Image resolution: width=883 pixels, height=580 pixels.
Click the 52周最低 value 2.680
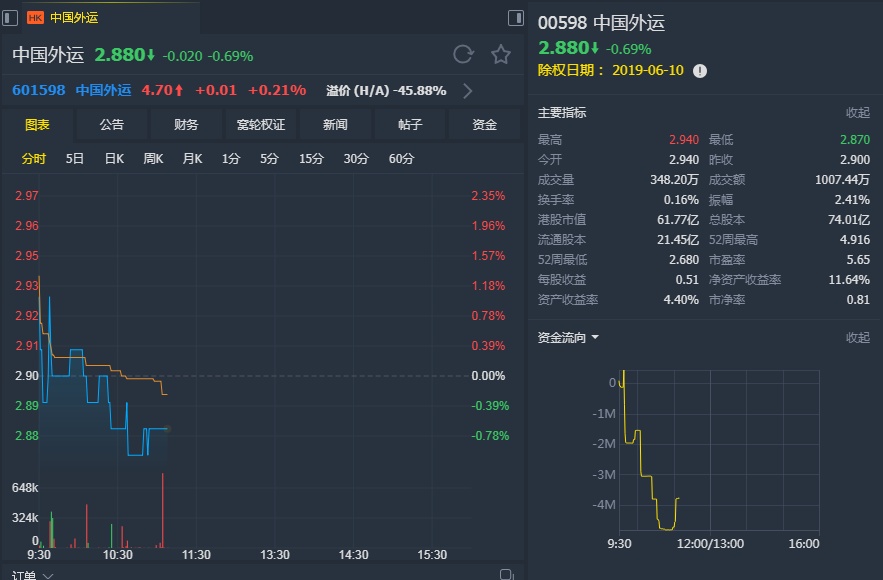(x=684, y=260)
